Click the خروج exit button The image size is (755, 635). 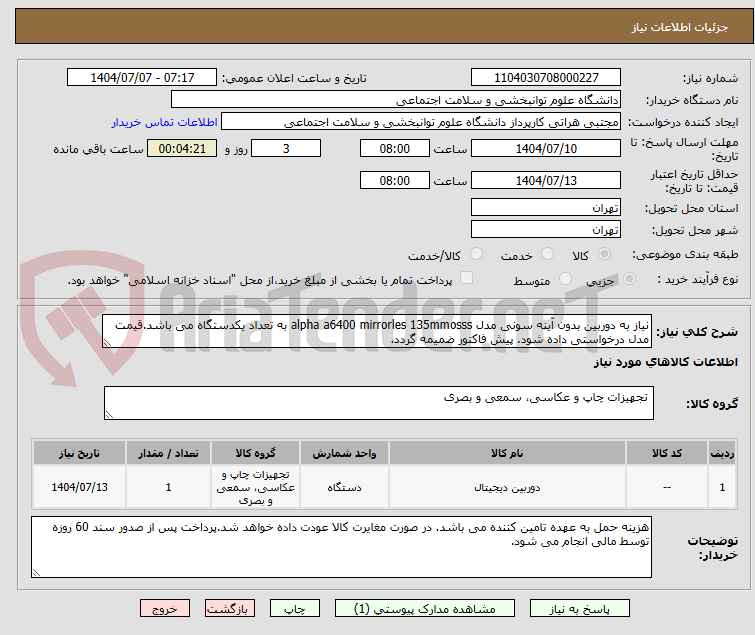(165, 609)
